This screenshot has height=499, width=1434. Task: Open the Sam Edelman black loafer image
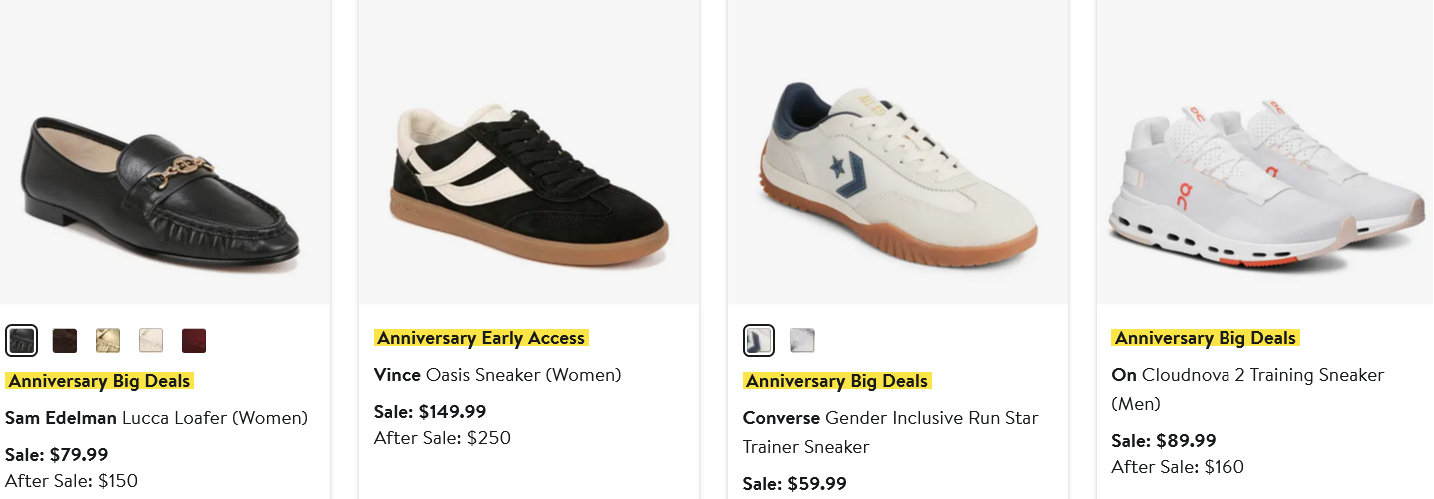pos(161,190)
